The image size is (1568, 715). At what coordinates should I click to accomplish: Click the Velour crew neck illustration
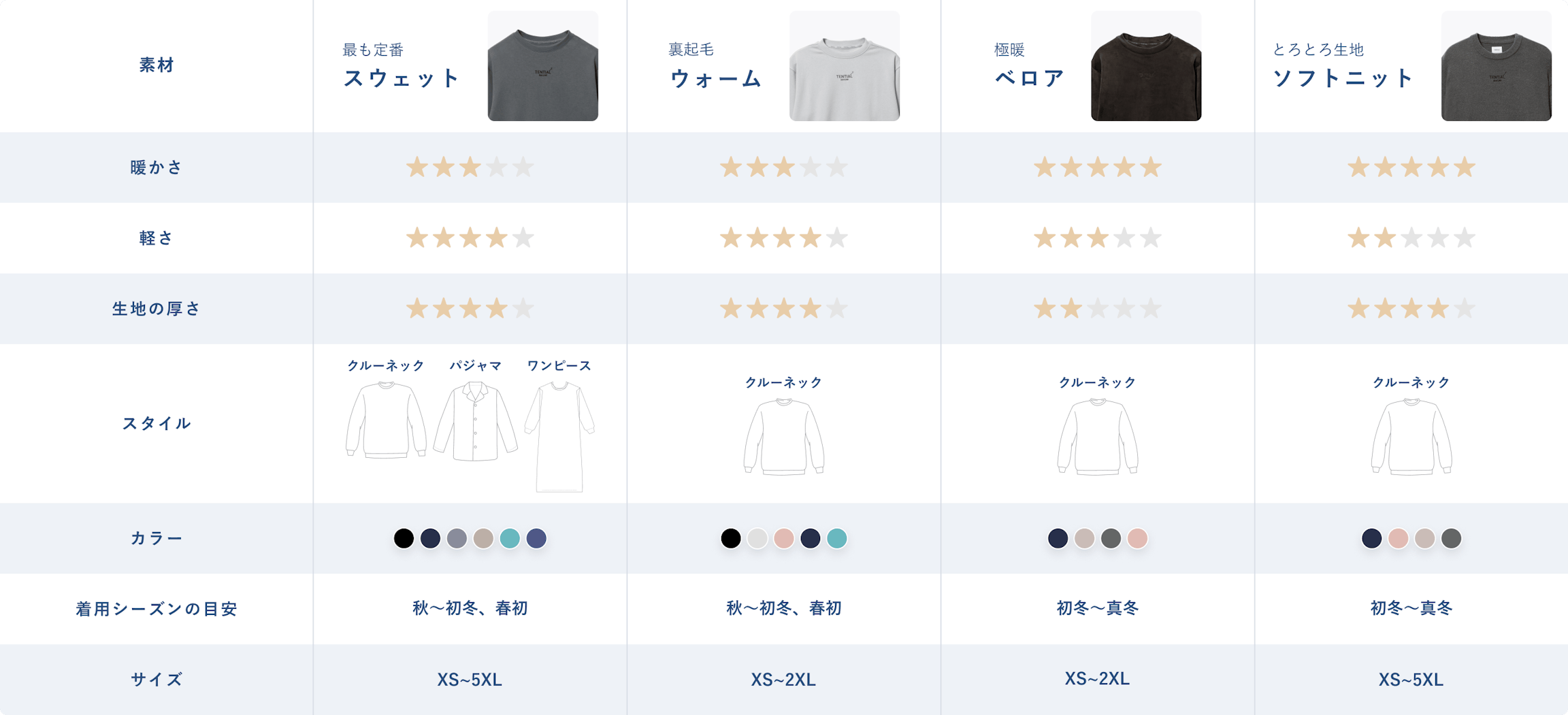click(1098, 437)
